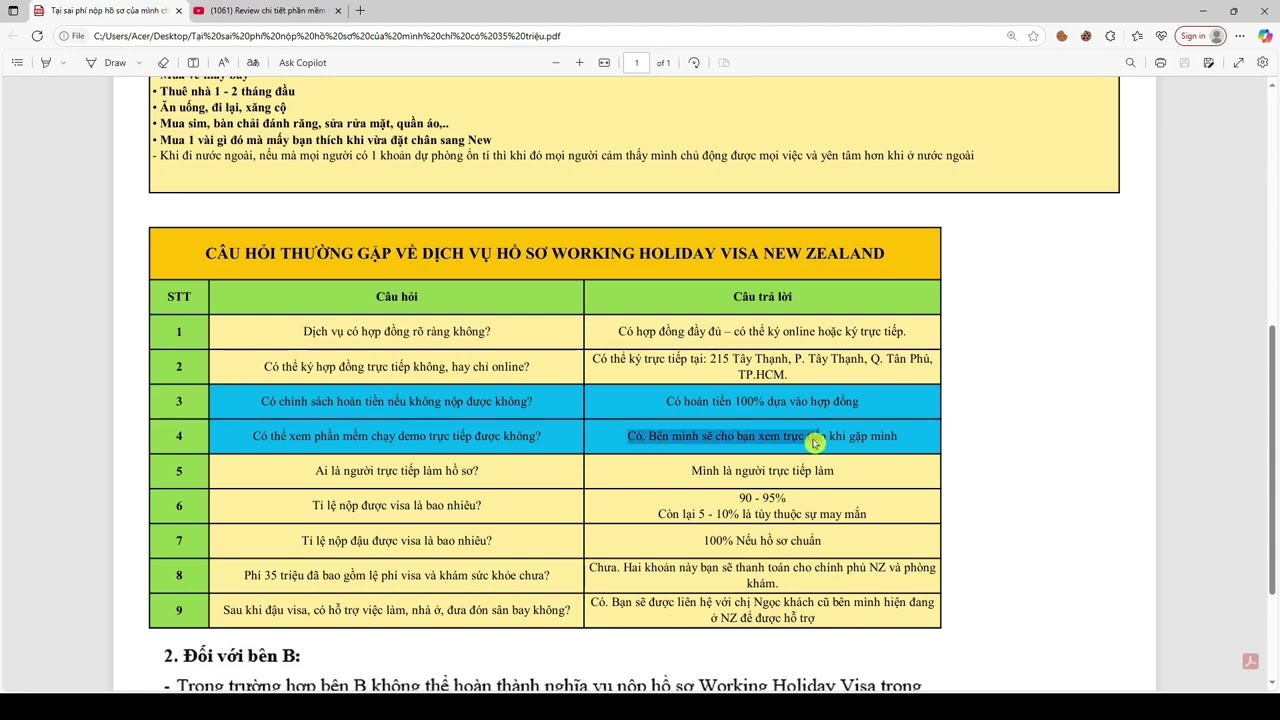Click the File site info indicator
This screenshot has width=1280, height=720.
[72, 36]
